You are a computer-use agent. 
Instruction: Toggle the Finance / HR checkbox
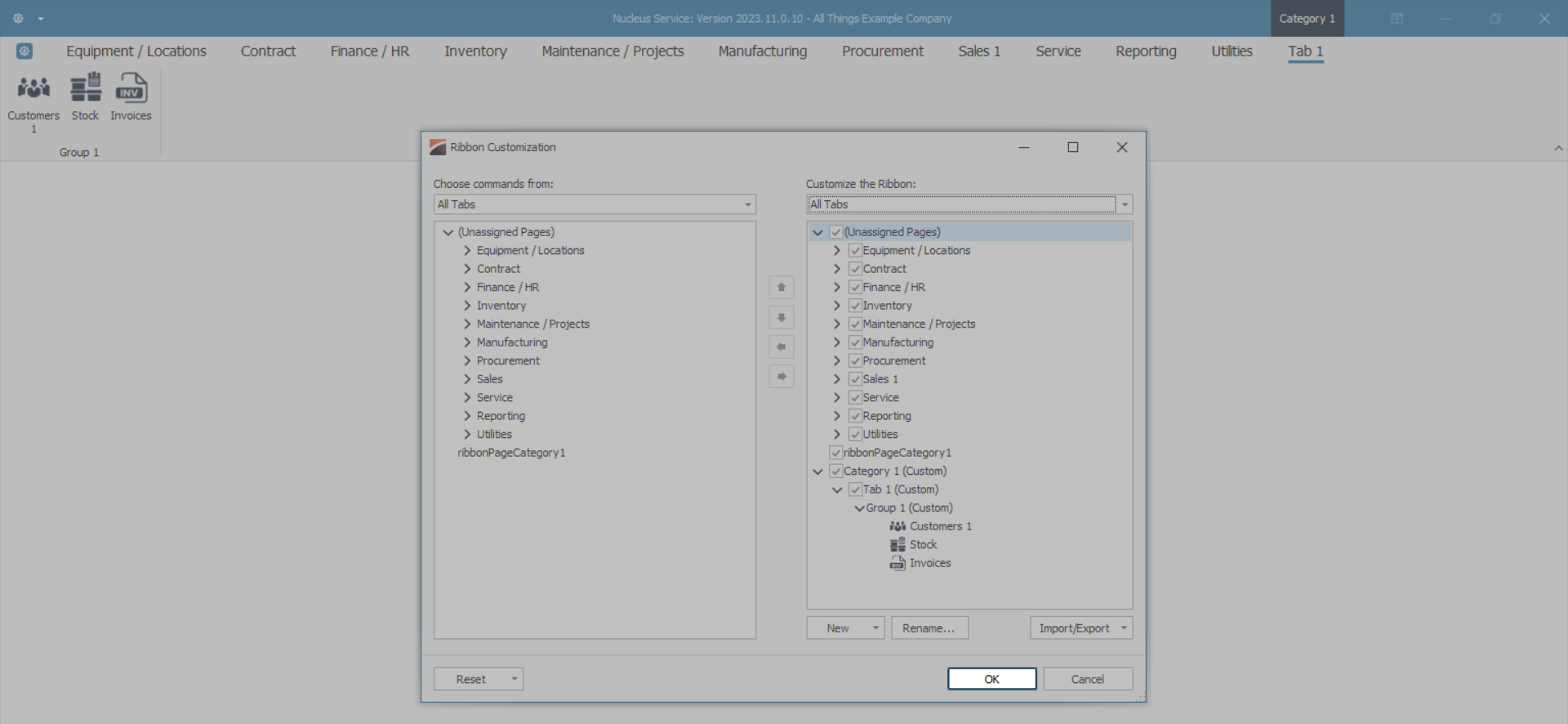coord(855,288)
